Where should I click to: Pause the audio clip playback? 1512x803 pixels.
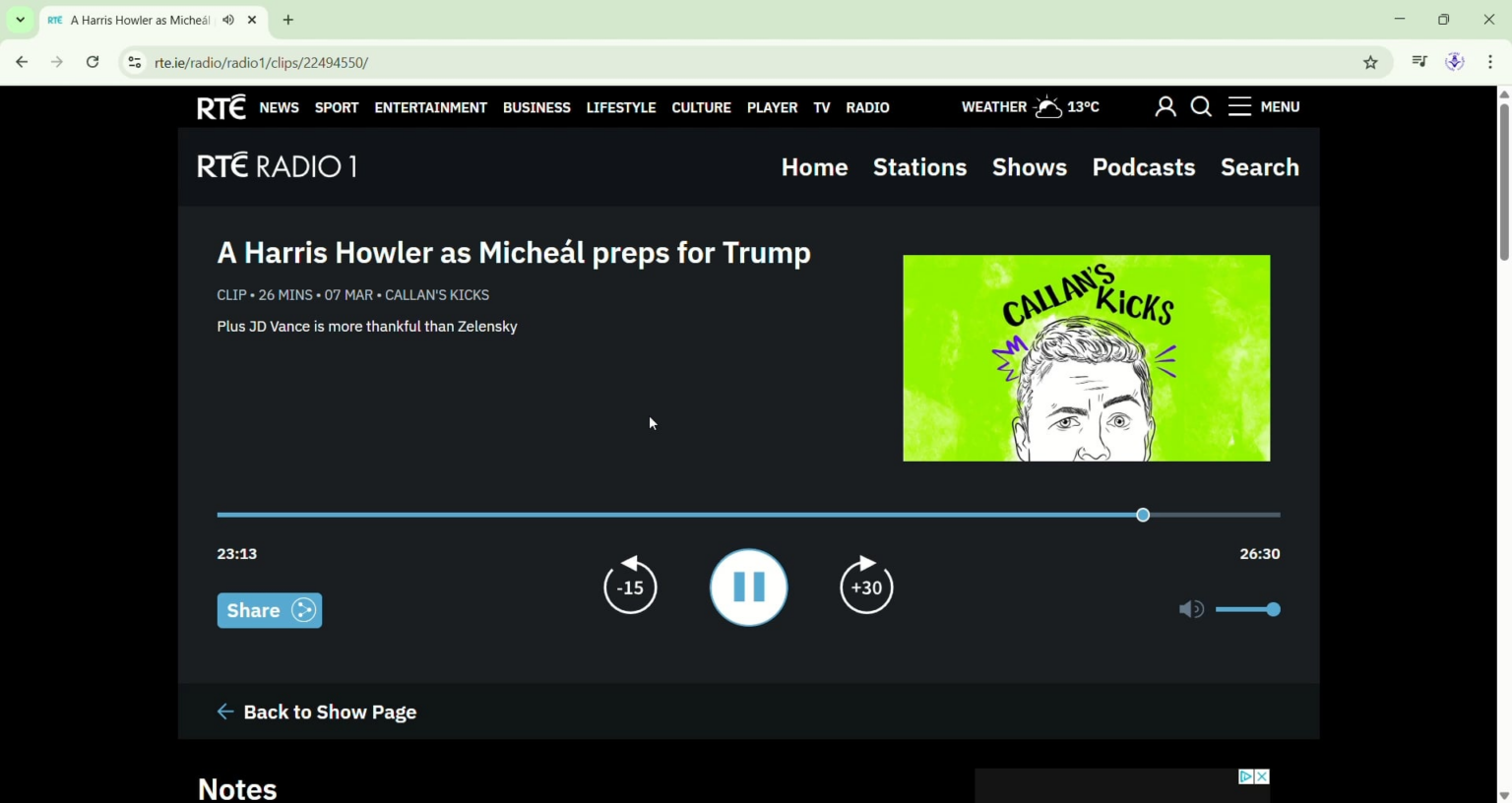748,587
